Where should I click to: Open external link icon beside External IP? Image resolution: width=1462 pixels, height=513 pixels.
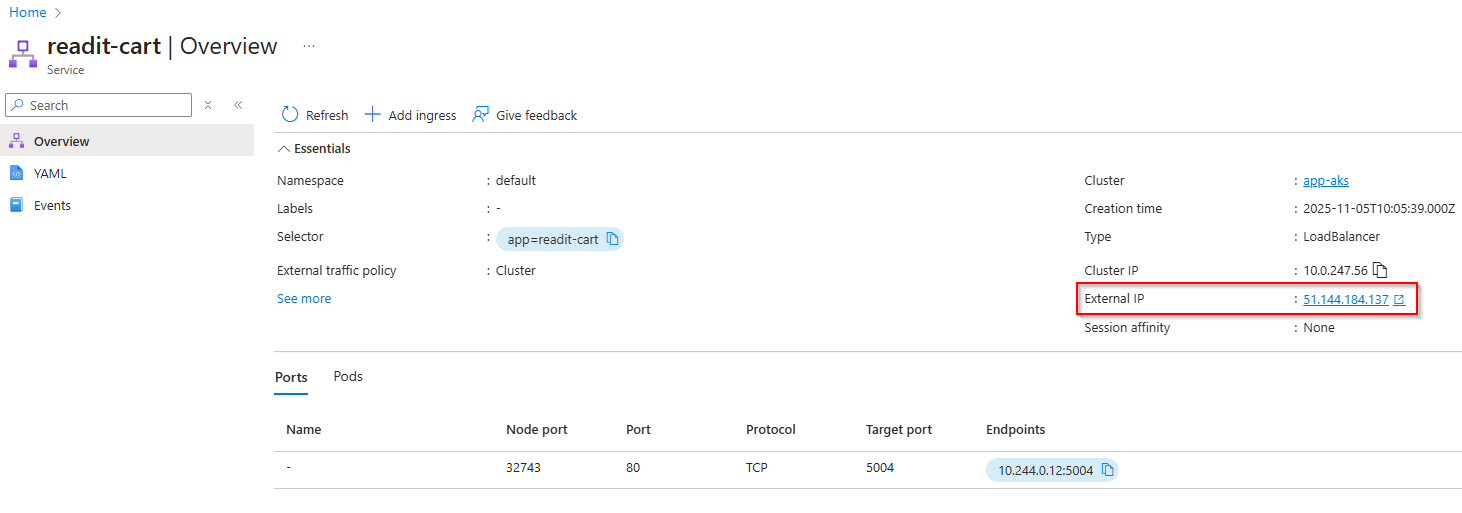tap(1399, 299)
